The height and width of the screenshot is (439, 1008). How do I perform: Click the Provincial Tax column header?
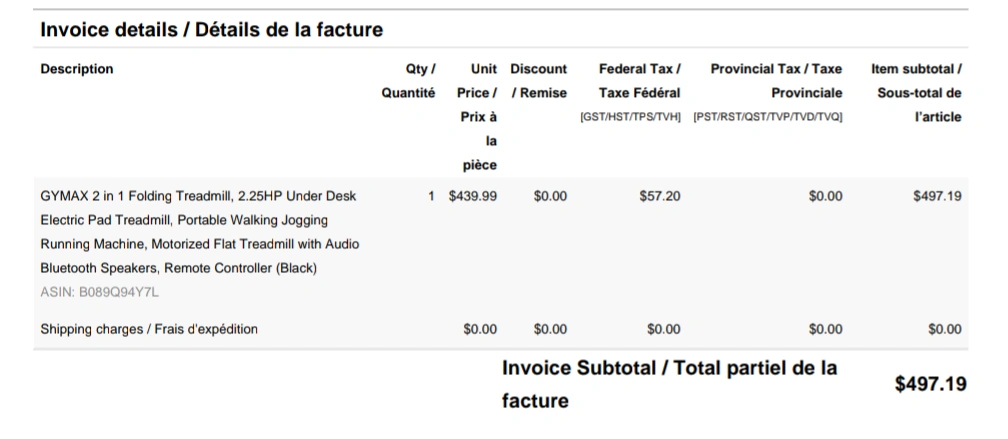click(776, 81)
